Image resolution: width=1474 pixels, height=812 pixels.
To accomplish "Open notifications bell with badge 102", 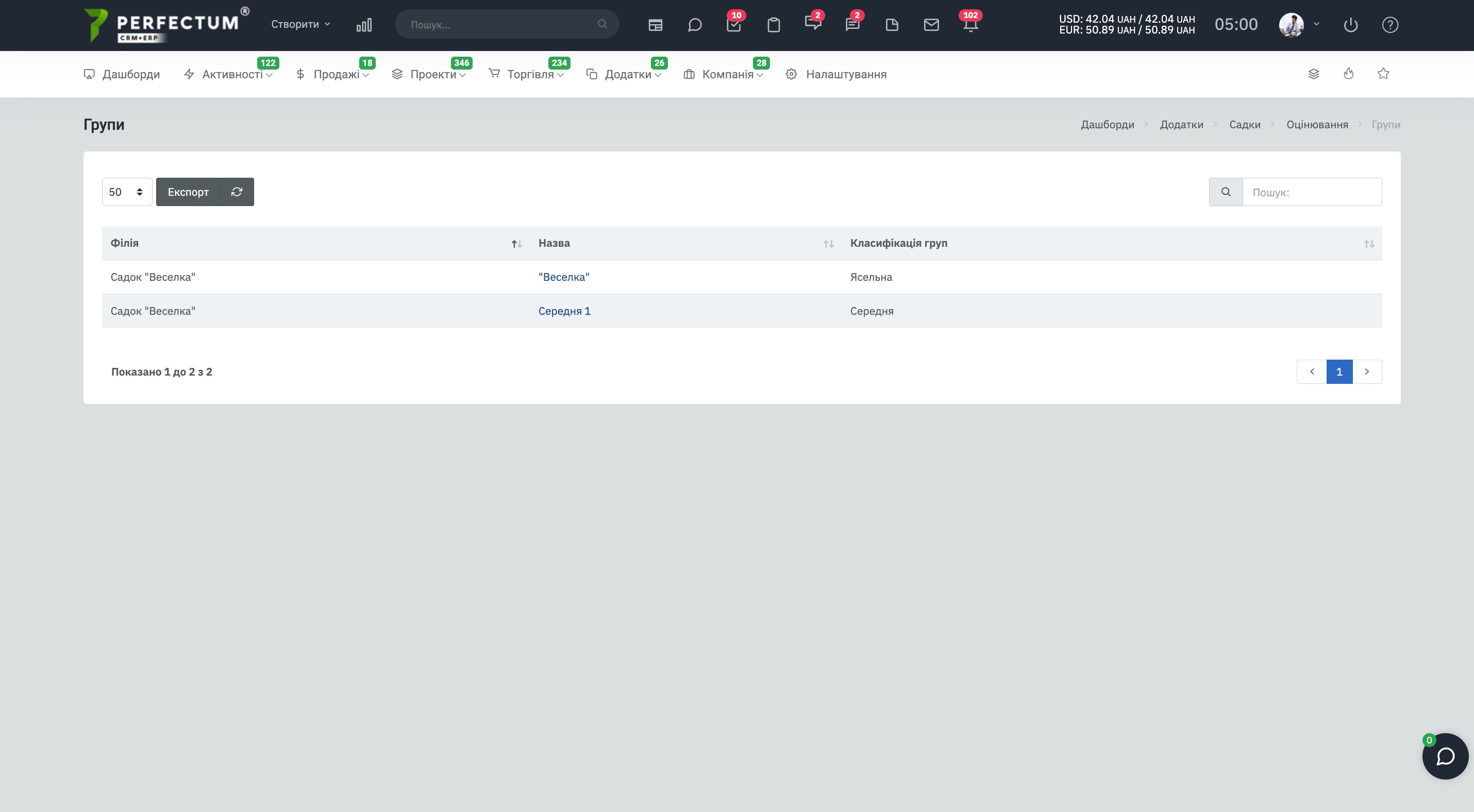I will point(970,25).
